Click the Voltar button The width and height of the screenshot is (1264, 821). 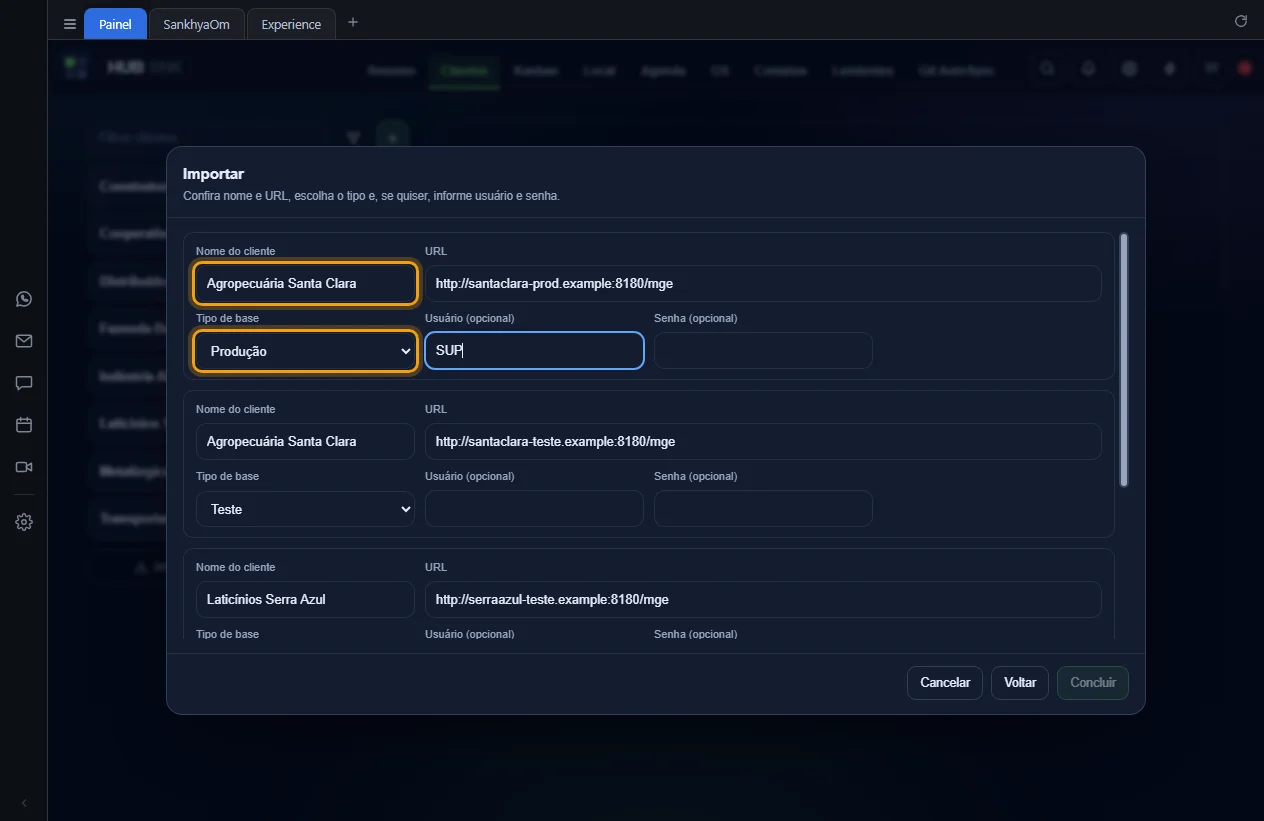click(x=1020, y=683)
